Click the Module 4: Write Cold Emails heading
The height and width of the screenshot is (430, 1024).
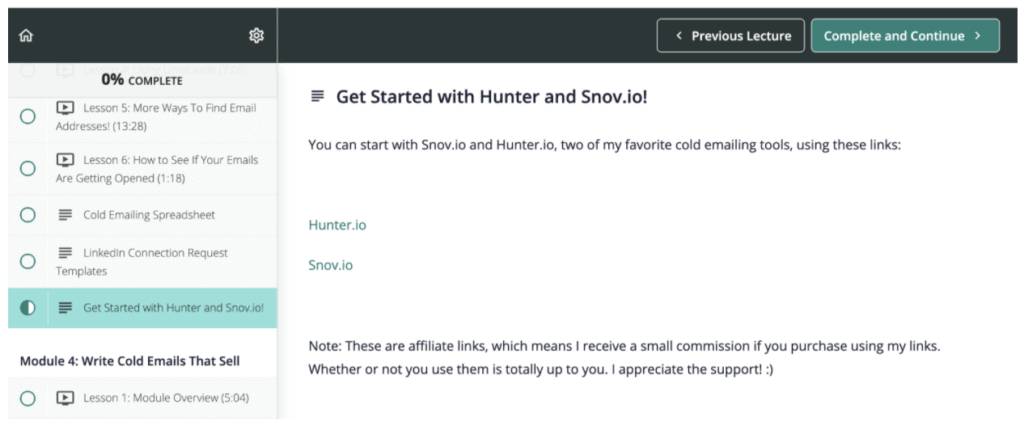point(130,360)
